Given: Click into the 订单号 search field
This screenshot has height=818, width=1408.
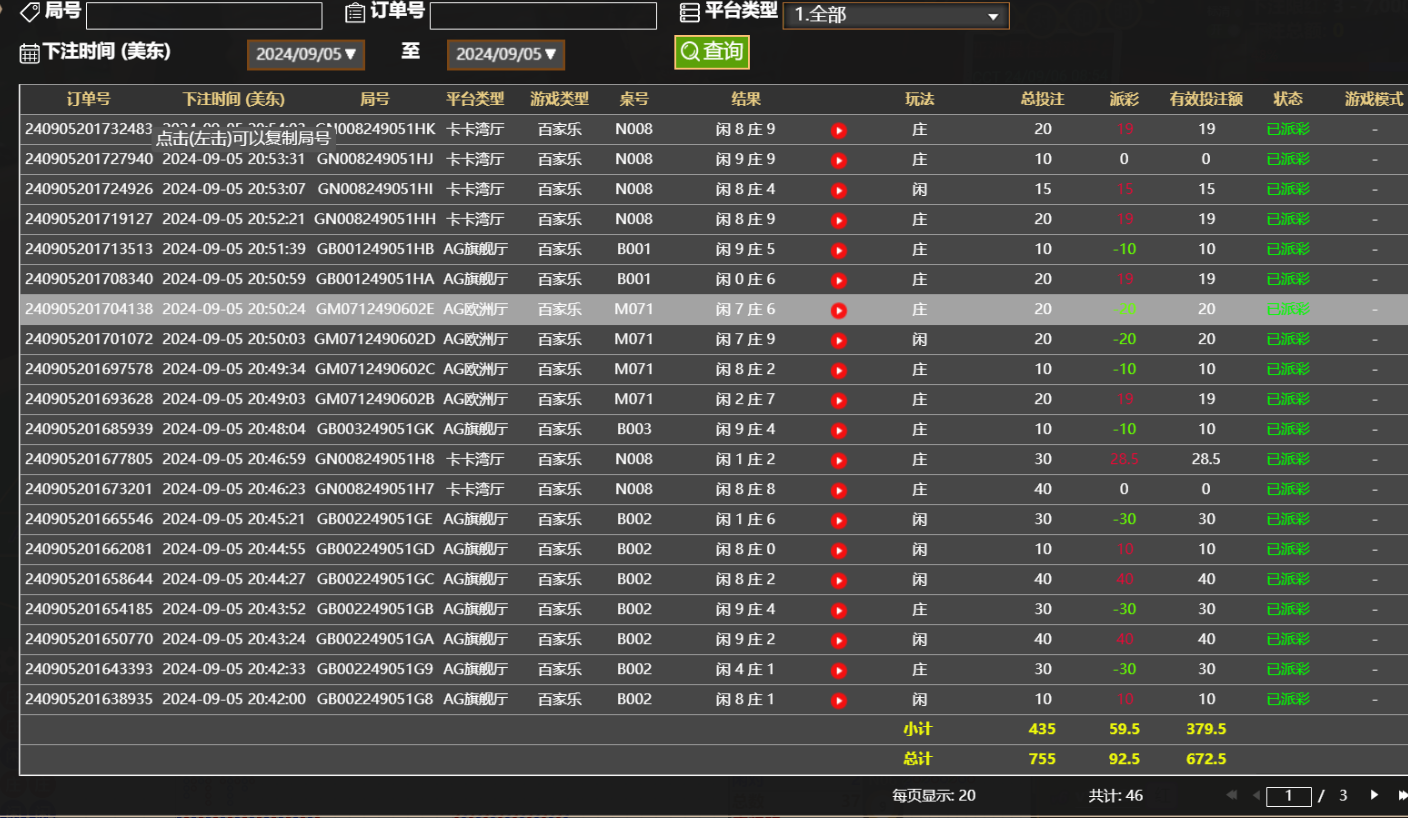Looking at the screenshot, I should 543,16.
